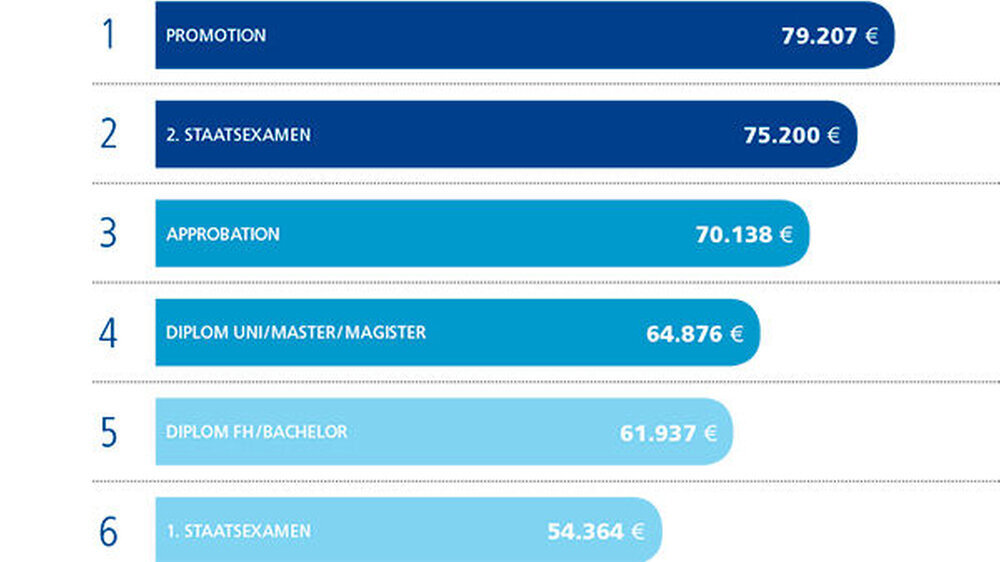This screenshot has width=1000, height=562.
Task: Select the DIPLOM UNI/MASTER/MAGISTER label
Action: click(x=296, y=332)
